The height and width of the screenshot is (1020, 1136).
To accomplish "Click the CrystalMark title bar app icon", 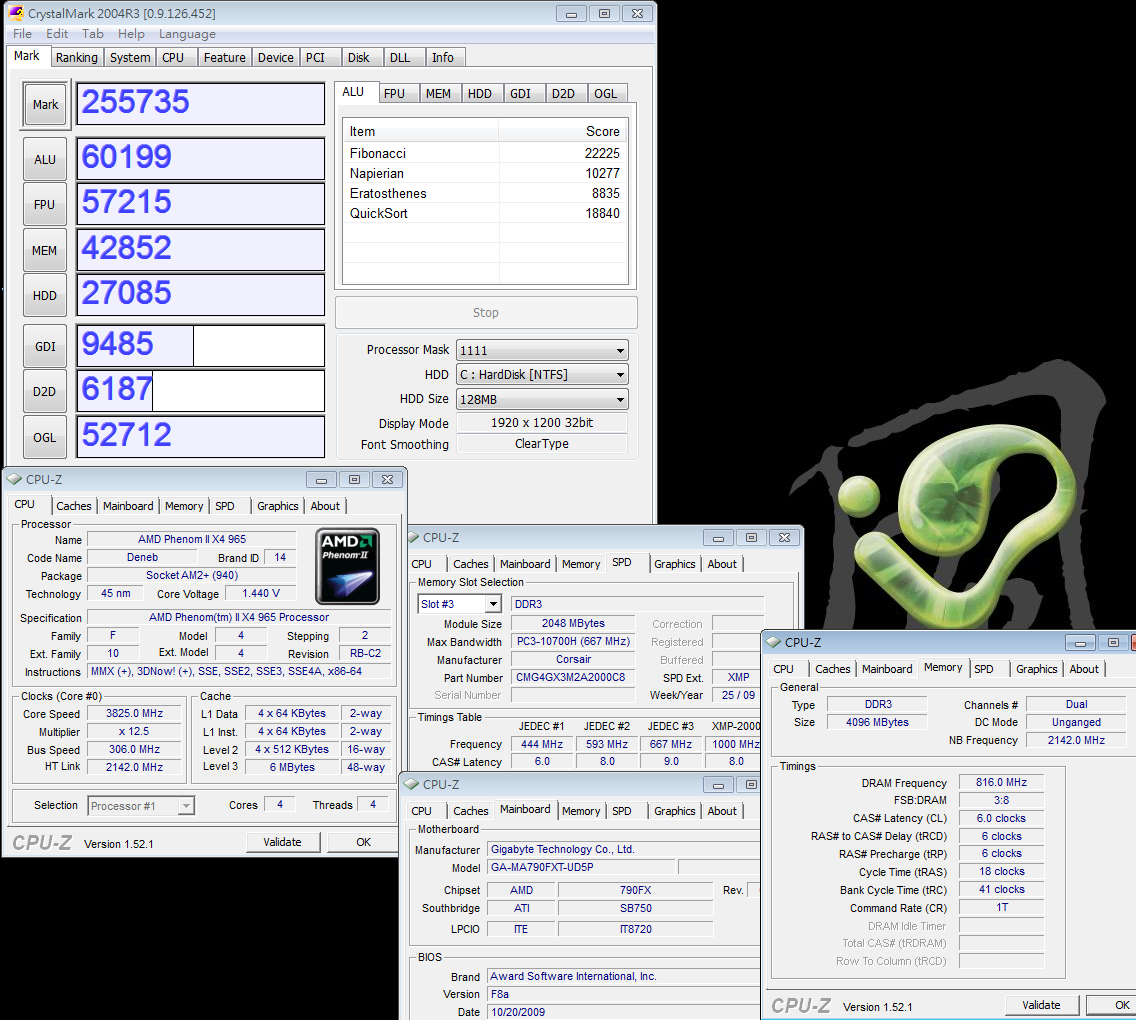I will point(15,13).
